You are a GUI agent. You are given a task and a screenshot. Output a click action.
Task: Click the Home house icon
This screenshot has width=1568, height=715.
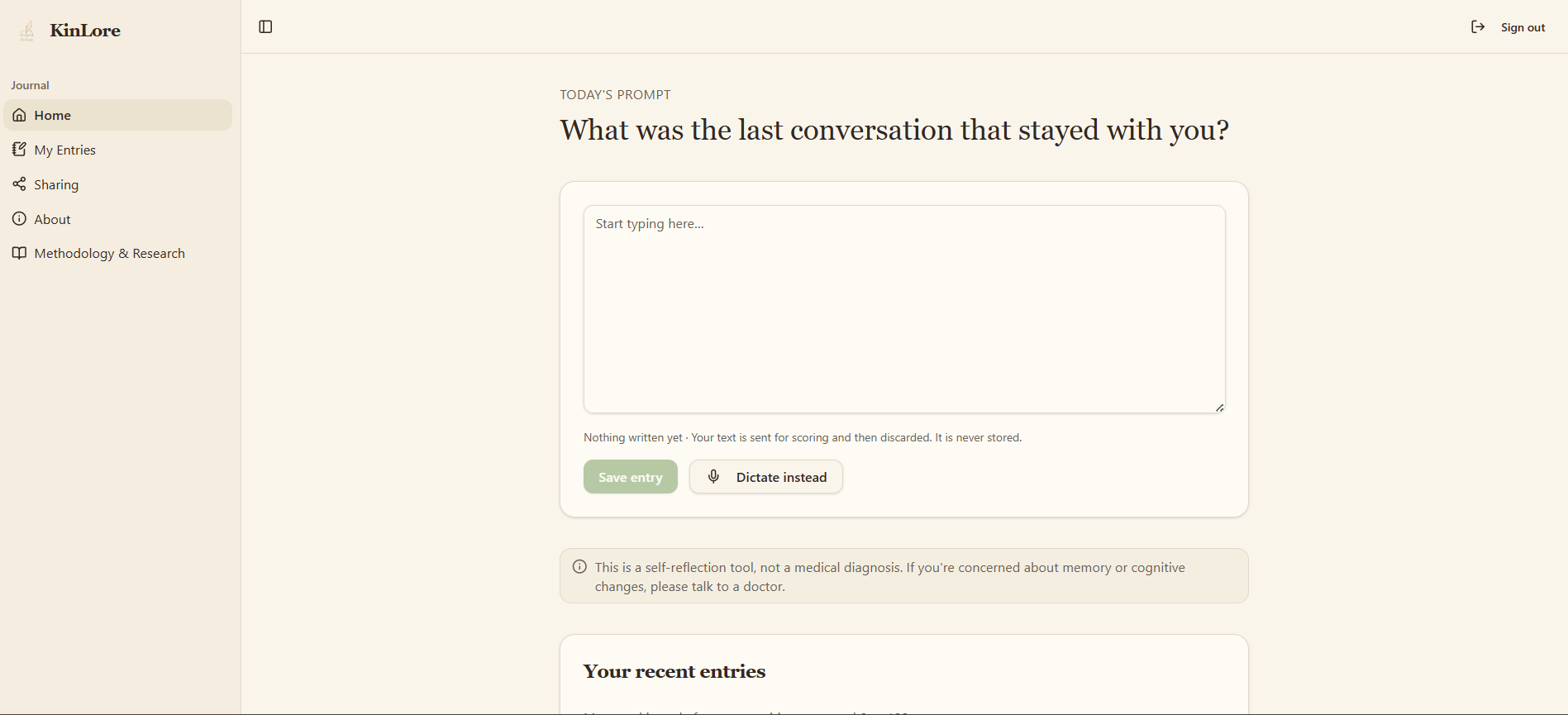(19, 115)
